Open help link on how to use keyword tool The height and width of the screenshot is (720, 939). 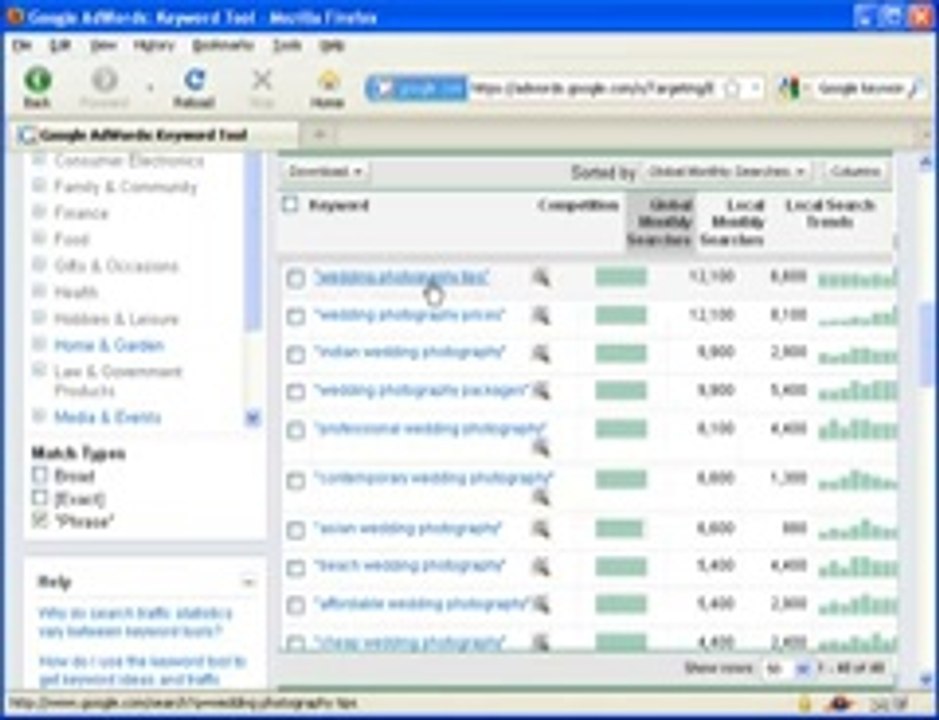(142, 670)
